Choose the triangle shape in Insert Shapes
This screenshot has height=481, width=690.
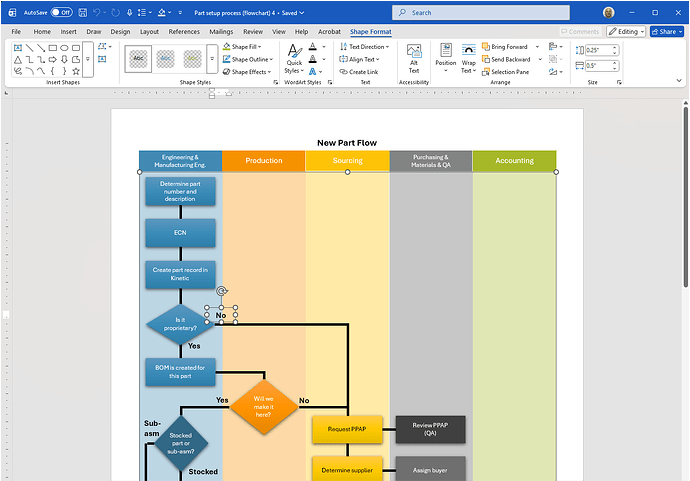[x=18, y=59]
